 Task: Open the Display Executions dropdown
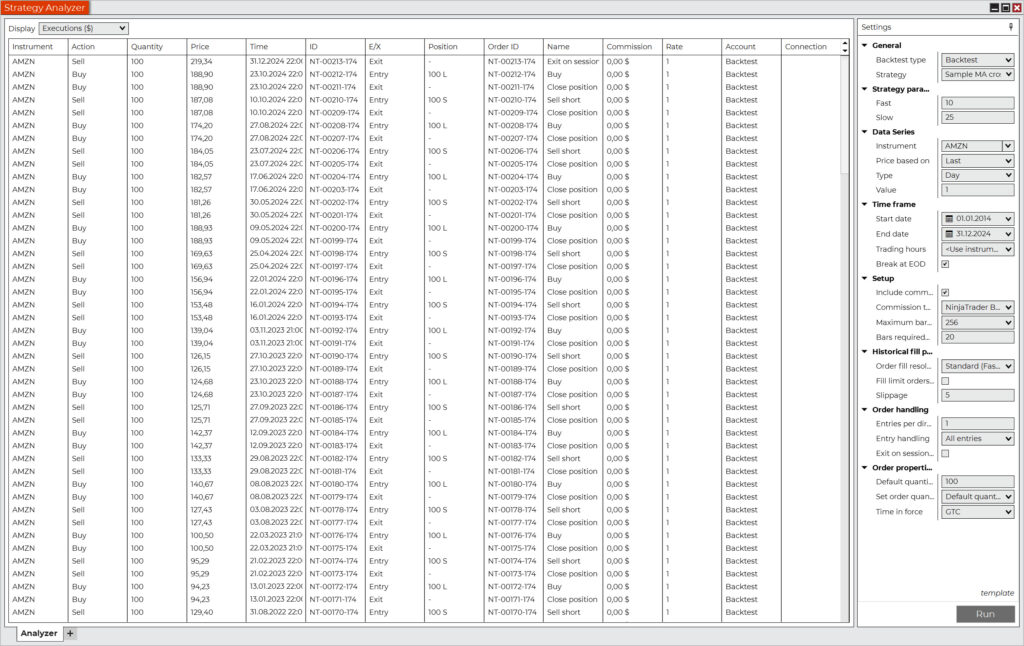tap(84, 29)
